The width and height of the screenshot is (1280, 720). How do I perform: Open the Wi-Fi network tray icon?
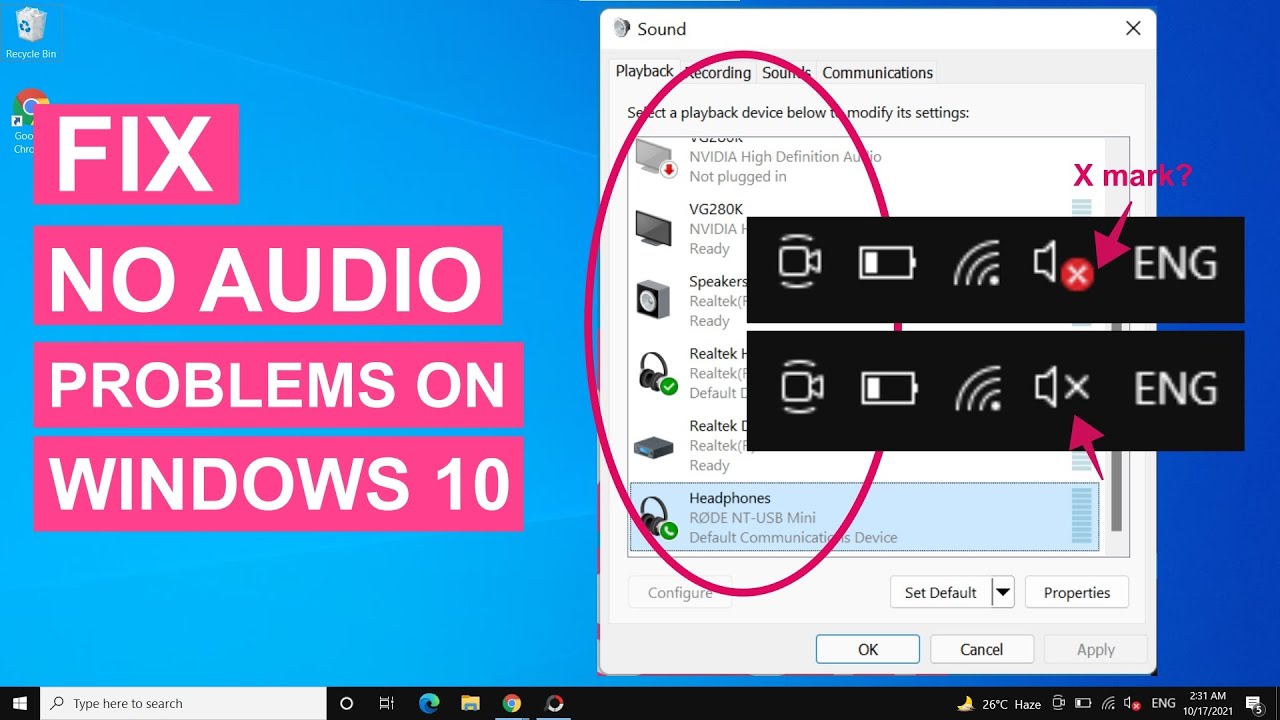coord(1108,703)
